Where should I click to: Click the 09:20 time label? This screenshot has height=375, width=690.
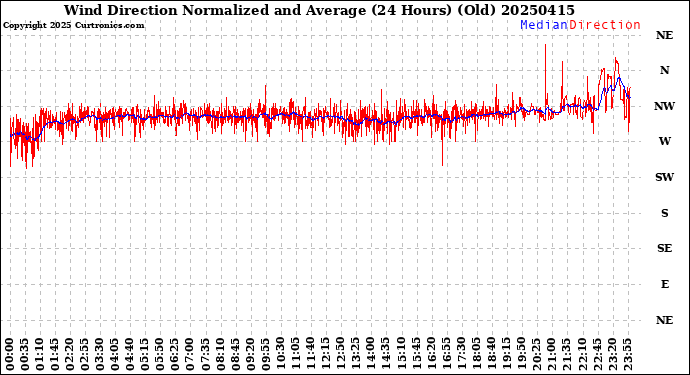pos(251,354)
